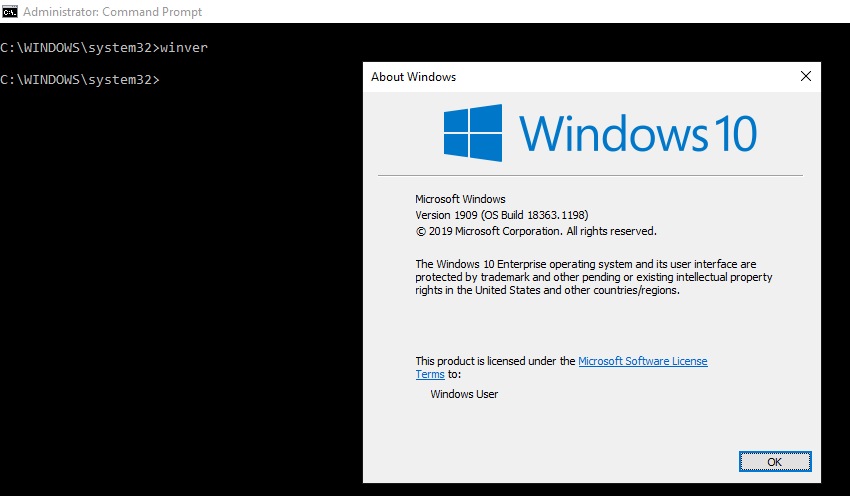Click the Command Prompt icon in title bar
Screen dimensions: 850x496
tap(10, 12)
